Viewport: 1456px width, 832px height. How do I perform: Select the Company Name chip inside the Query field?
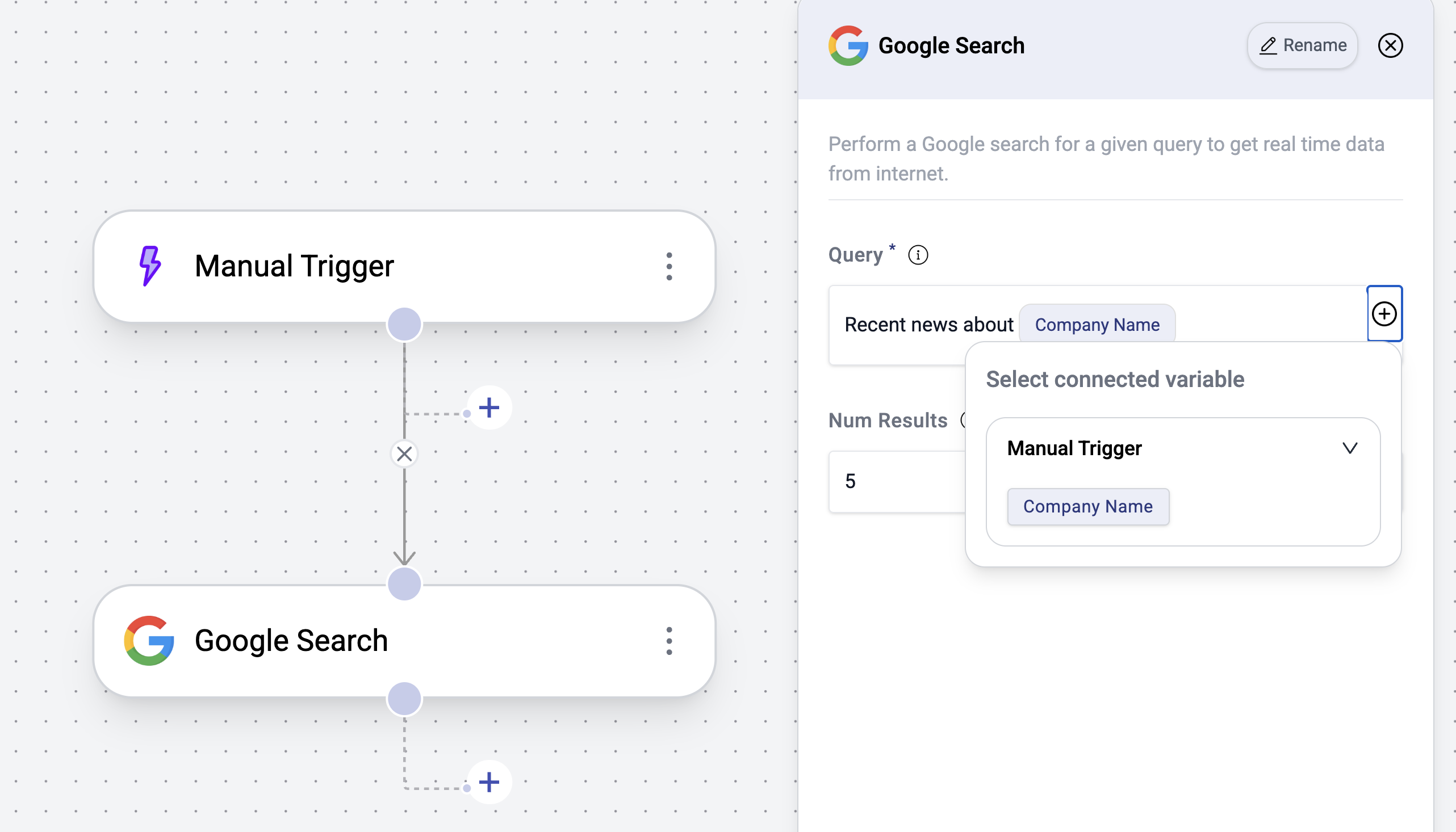pos(1097,325)
